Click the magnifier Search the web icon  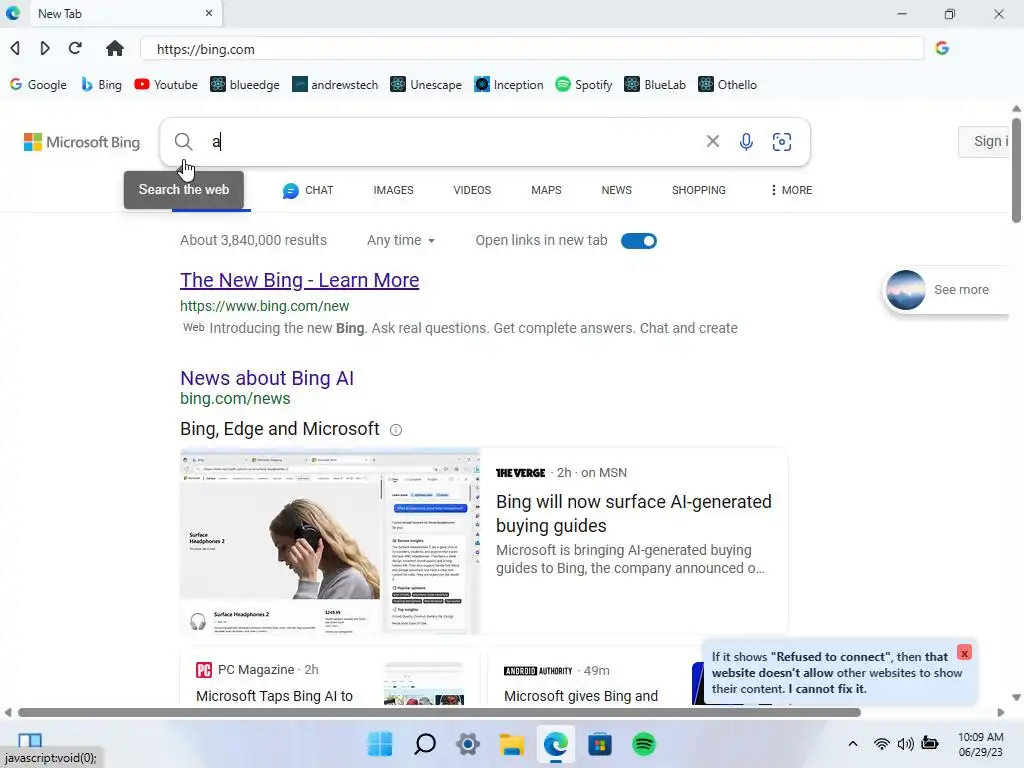184,142
